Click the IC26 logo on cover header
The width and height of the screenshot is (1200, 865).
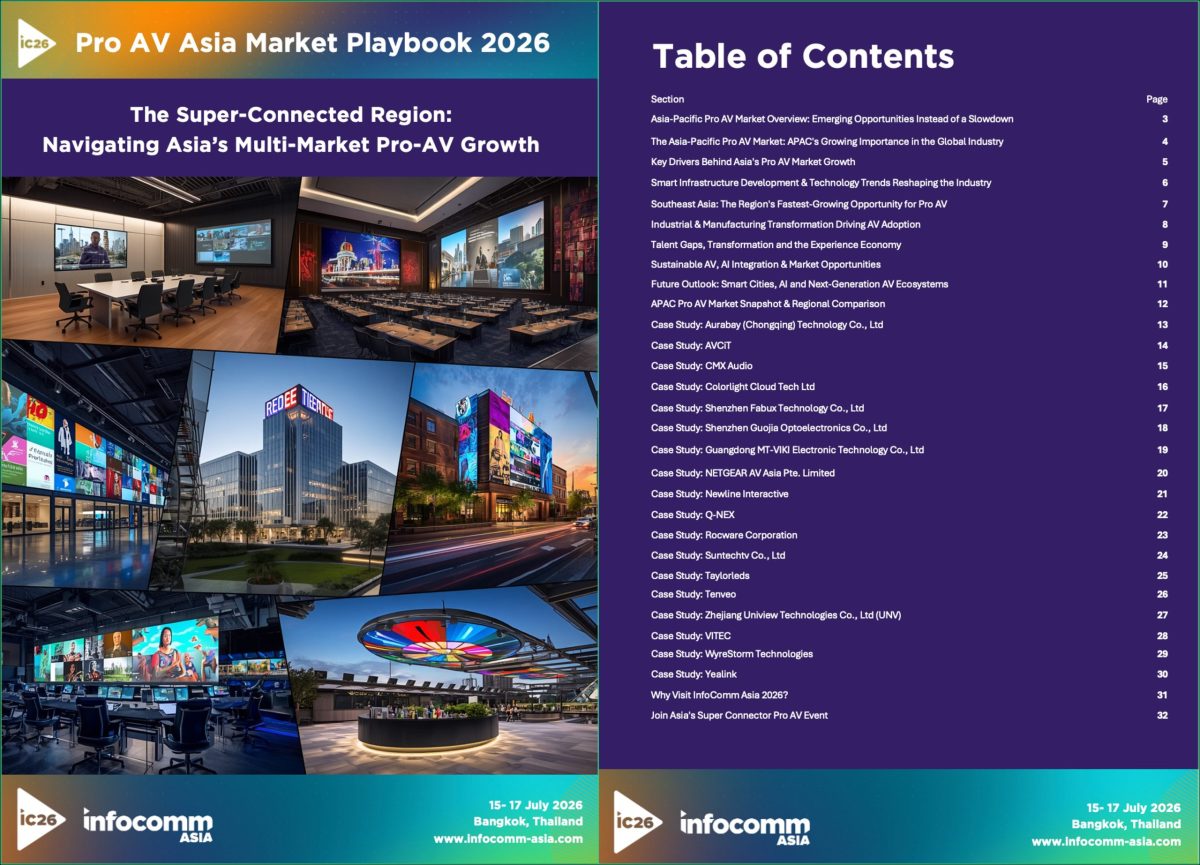coord(38,43)
